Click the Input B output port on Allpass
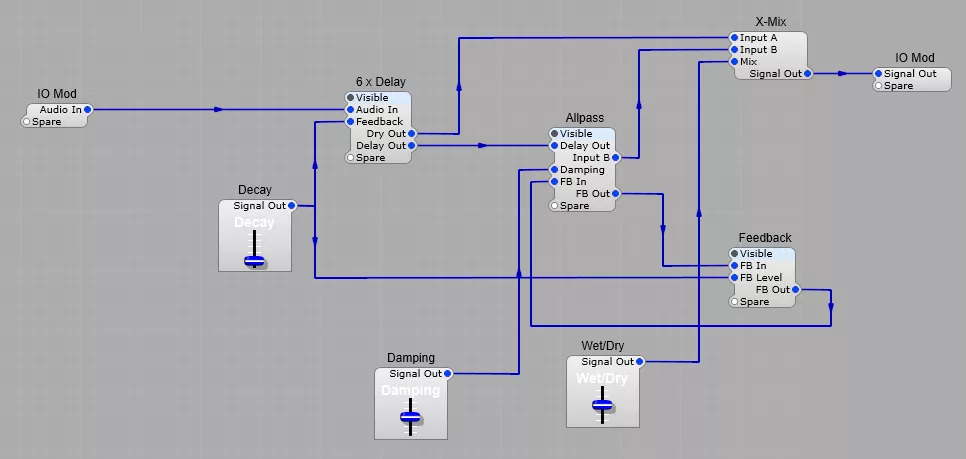 (x=615, y=158)
